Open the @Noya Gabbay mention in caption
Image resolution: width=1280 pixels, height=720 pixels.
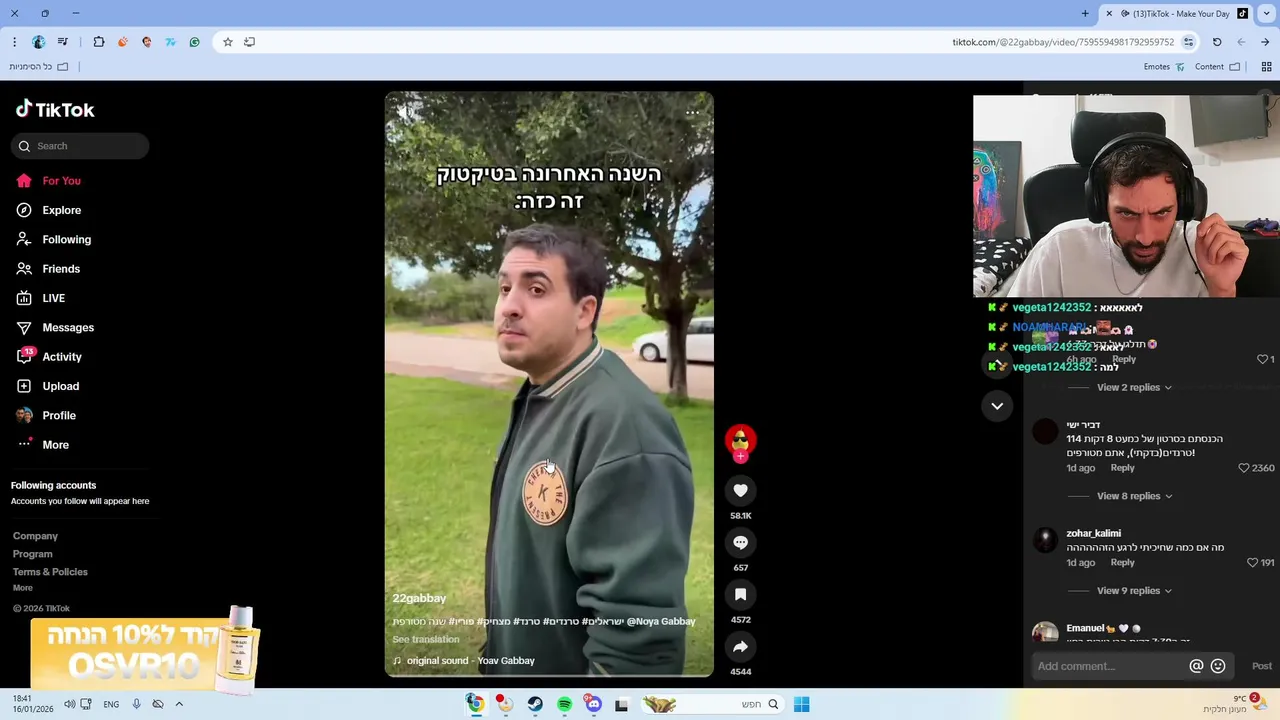661,622
